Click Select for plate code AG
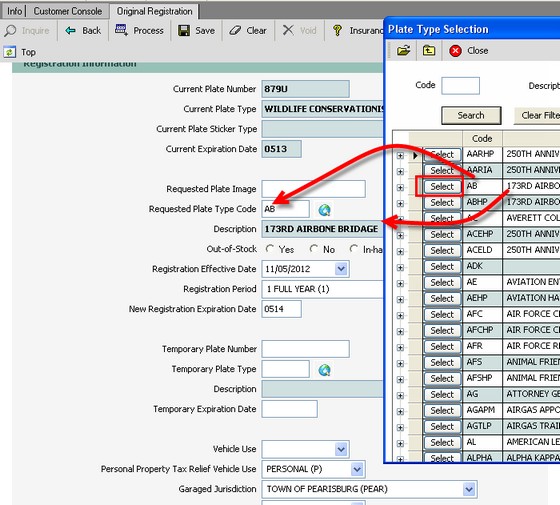This screenshot has width=560, height=505. tap(442, 395)
